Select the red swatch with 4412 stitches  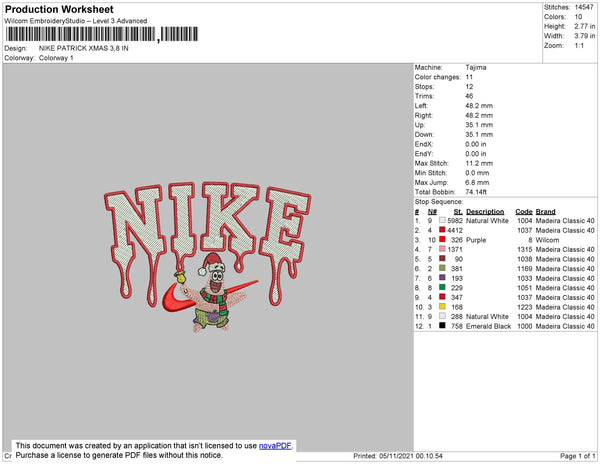[x=442, y=230]
